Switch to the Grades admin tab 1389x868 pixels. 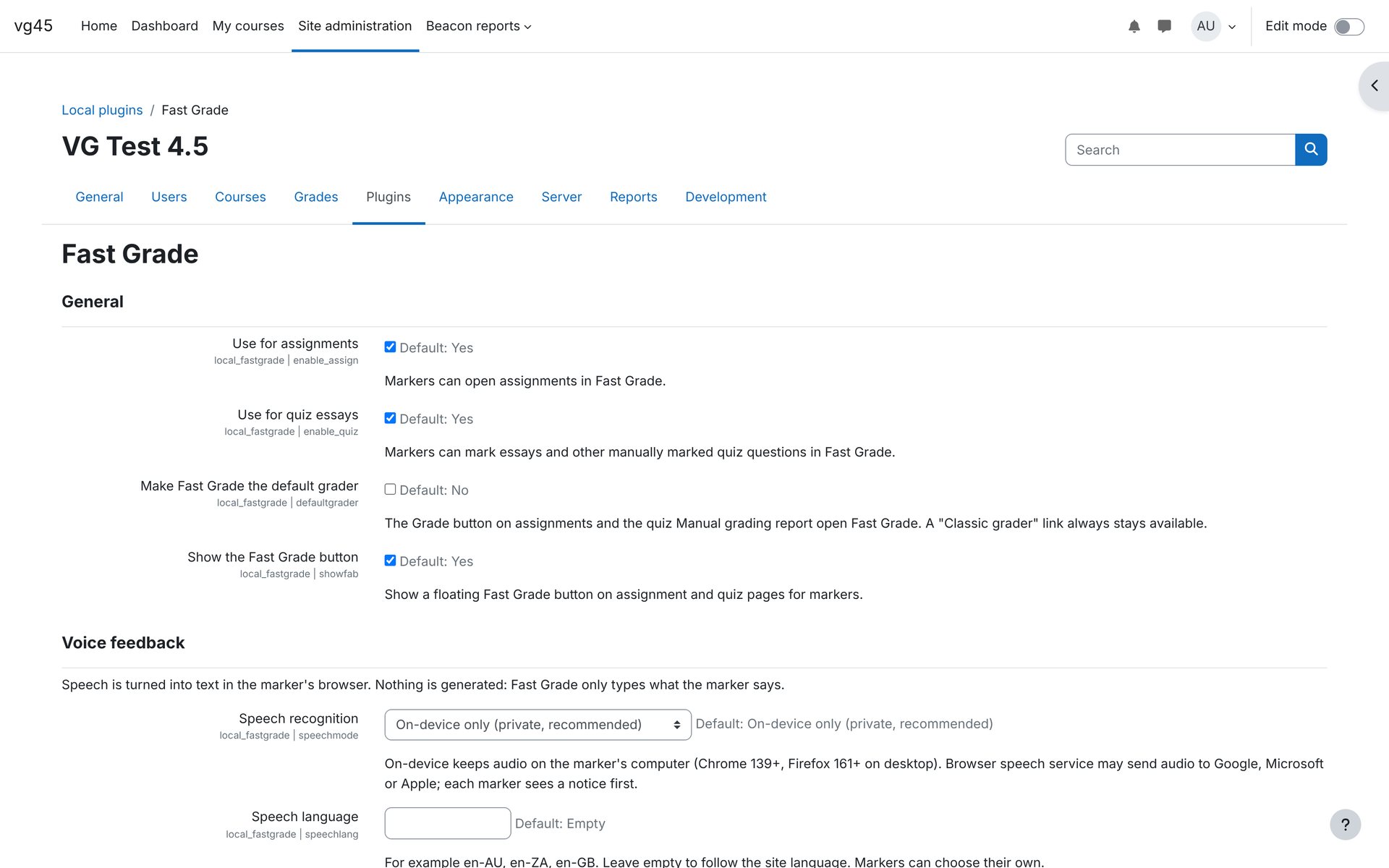[316, 197]
